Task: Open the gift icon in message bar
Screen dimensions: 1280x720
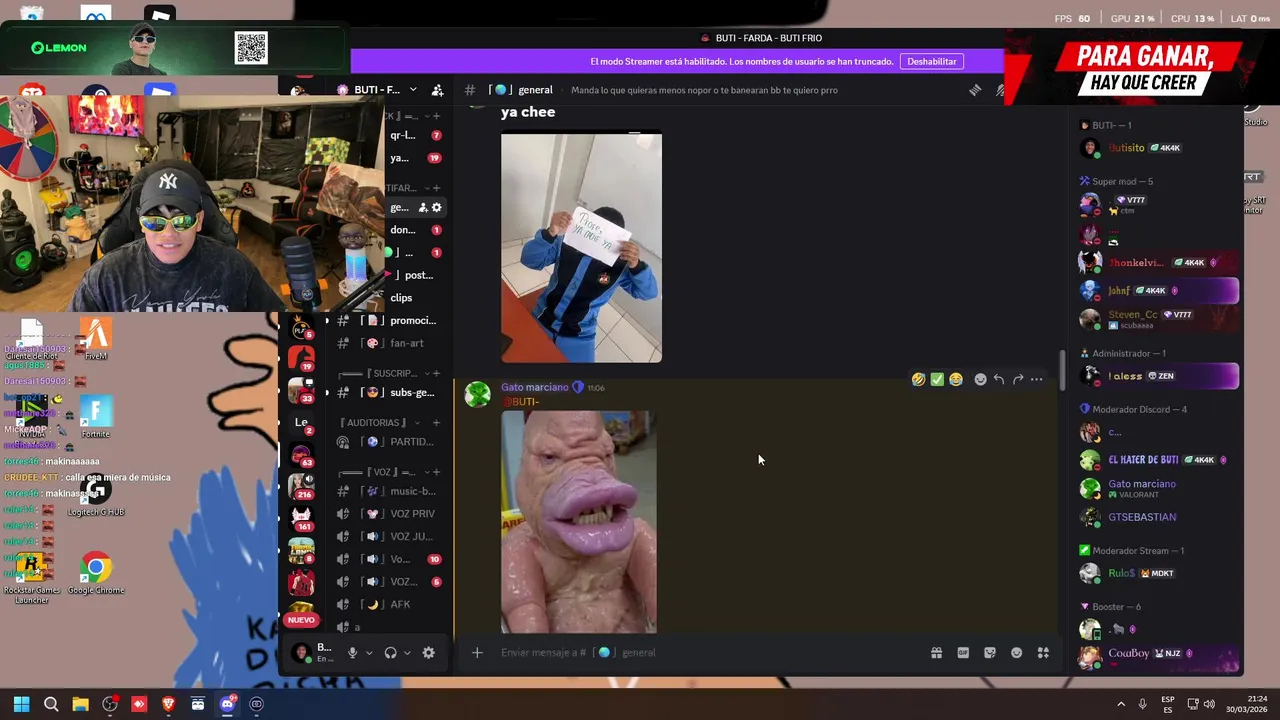Action: (936, 653)
